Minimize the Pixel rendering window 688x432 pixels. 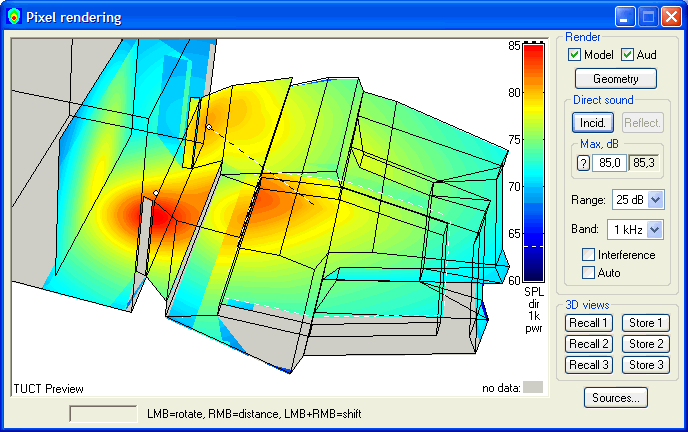pos(625,17)
